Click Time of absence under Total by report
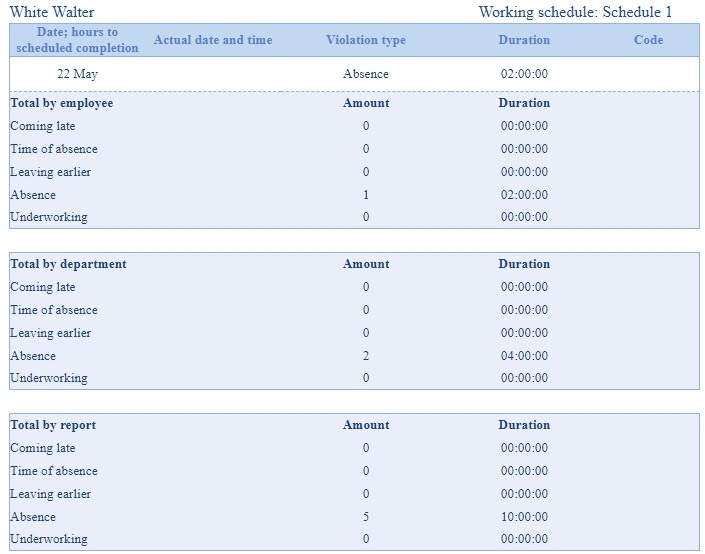705x554 pixels. pos(54,471)
